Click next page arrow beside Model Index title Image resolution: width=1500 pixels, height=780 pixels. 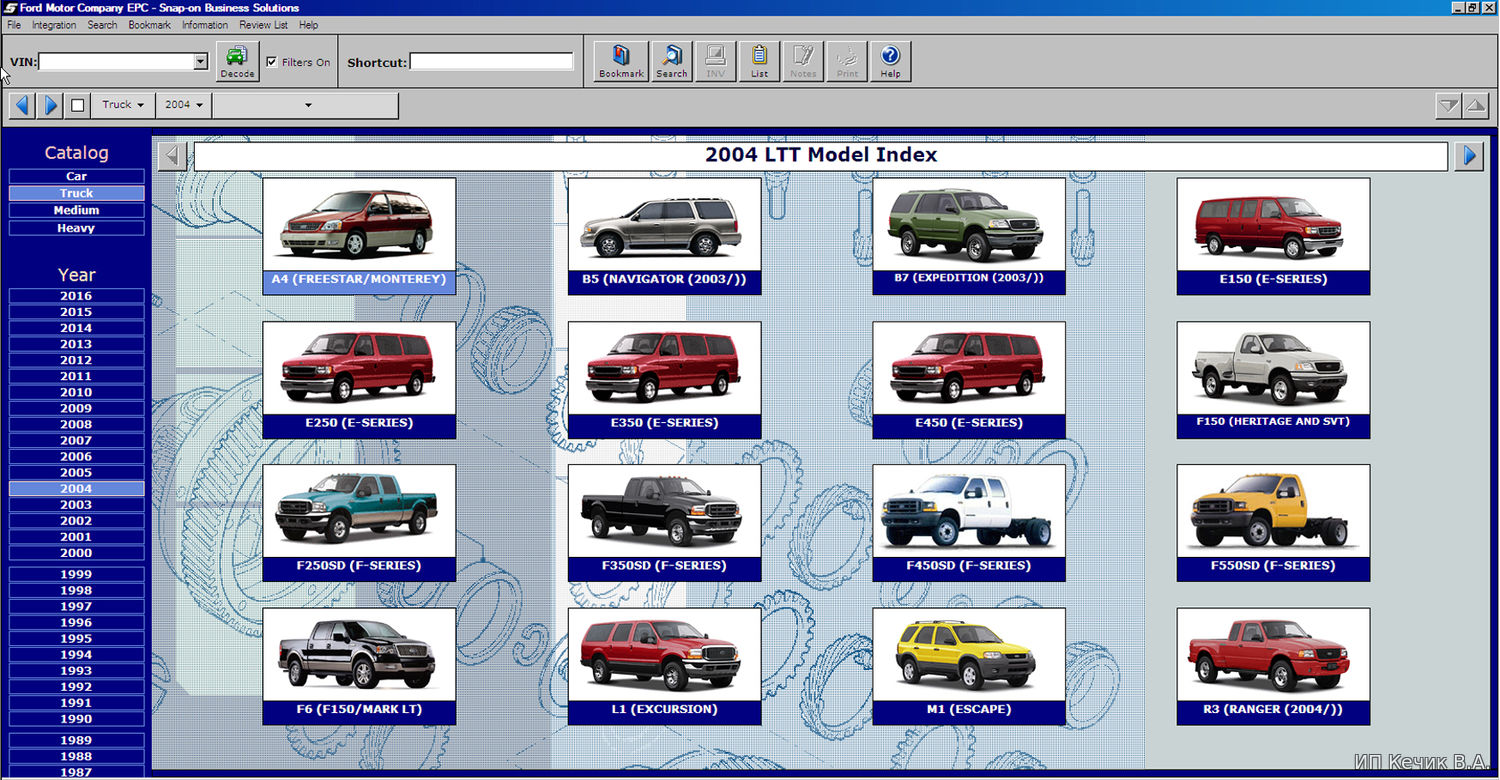coord(1469,156)
